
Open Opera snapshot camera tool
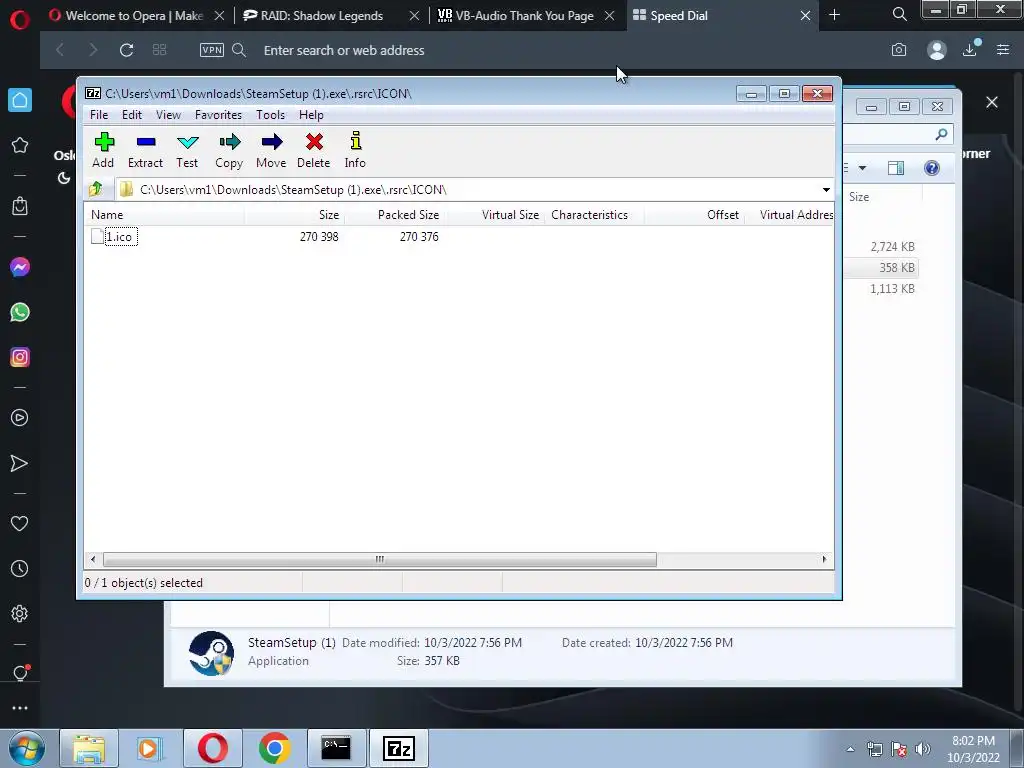(899, 50)
